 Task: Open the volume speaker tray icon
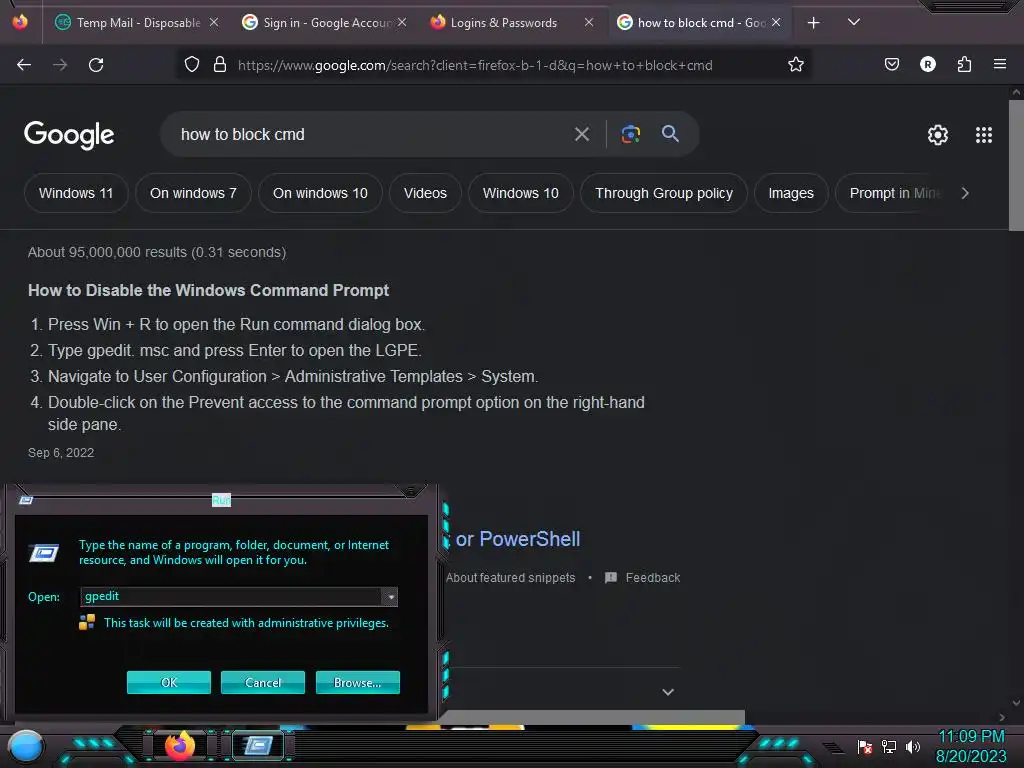coord(912,746)
